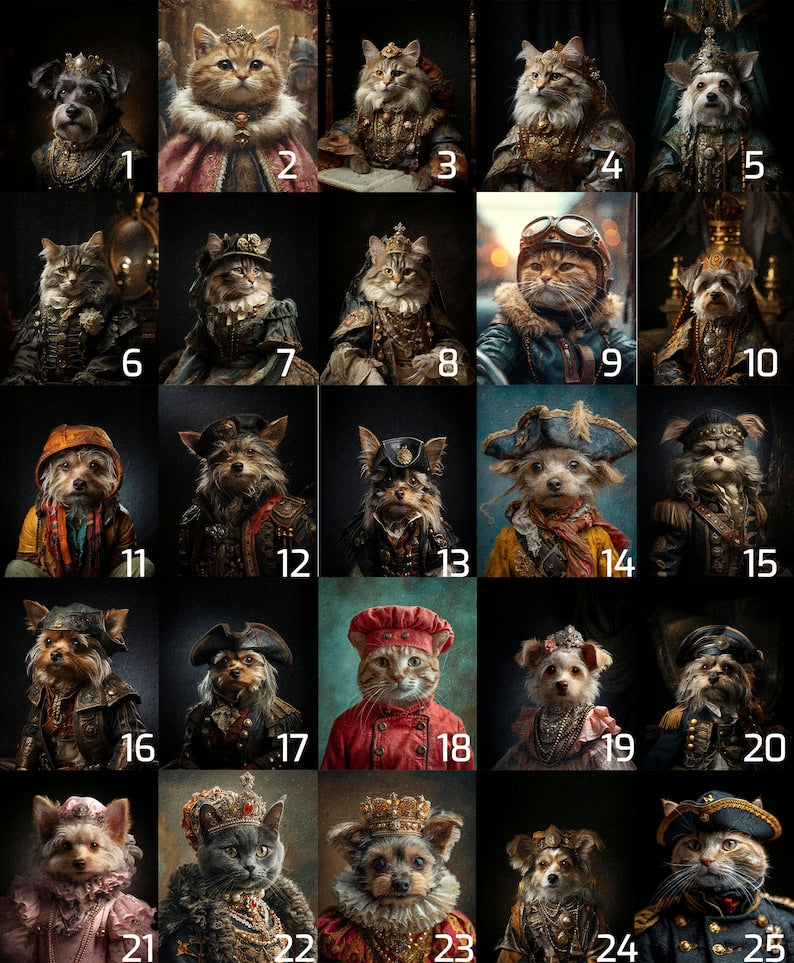Select portrait 10, dog before golden throne
The width and height of the screenshot is (794, 963).
pos(716,289)
